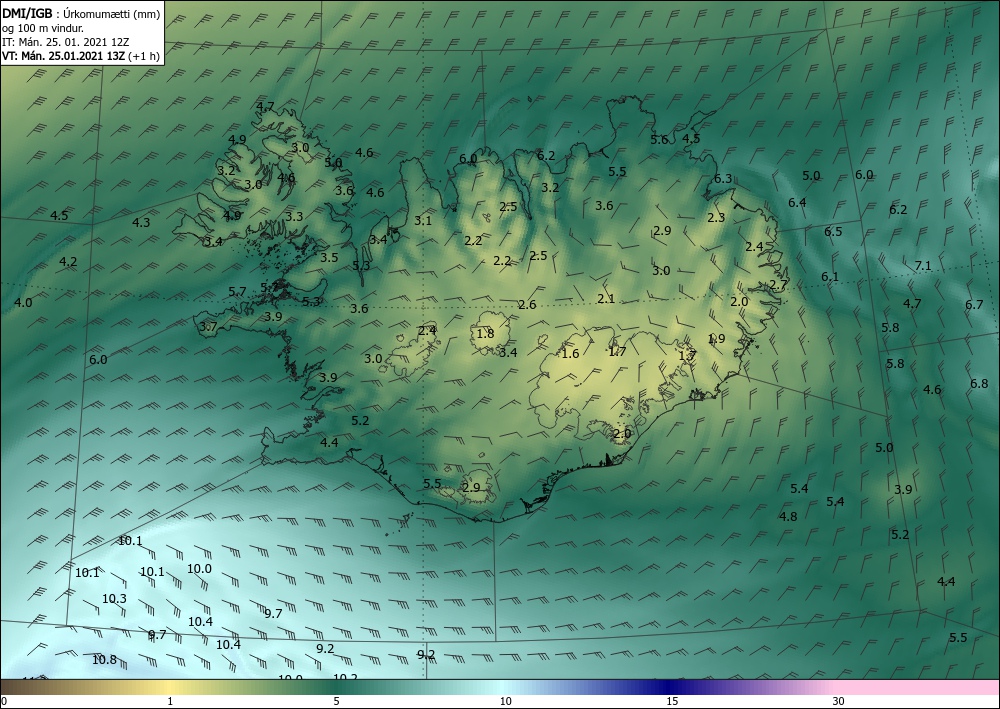1000x709 pixels.
Task: Click the "6.8" value on the map
Action: point(979,383)
